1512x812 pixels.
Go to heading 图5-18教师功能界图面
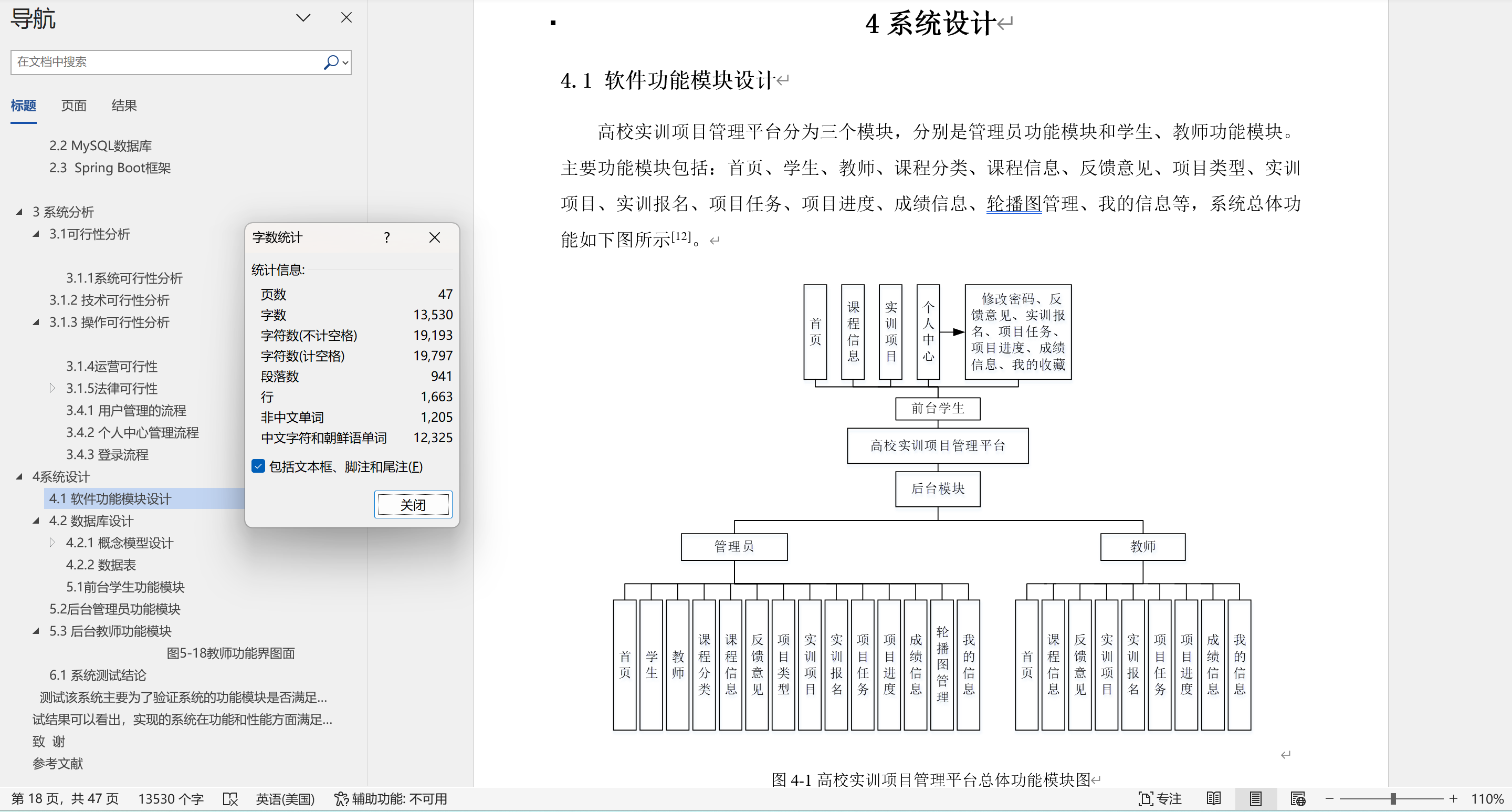coord(230,653)
